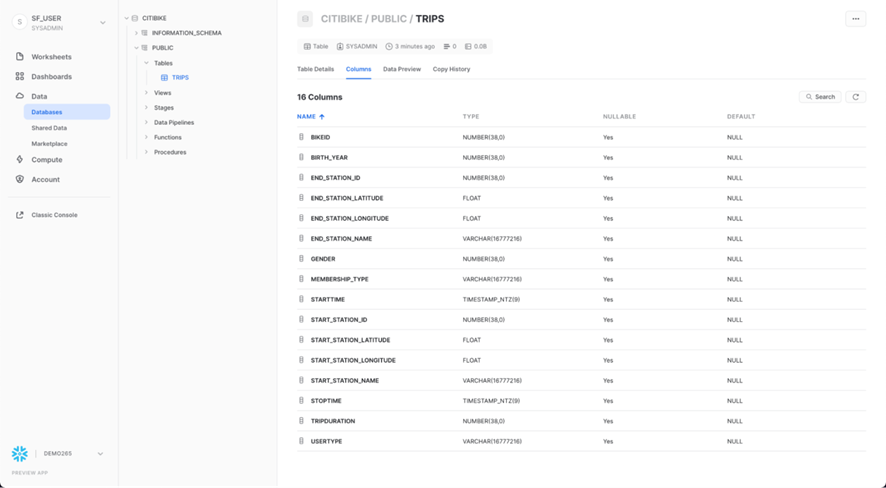The height and width of the screenshot is (488, 886).
Task: Click the Search columns button
Action: point(820,97)
